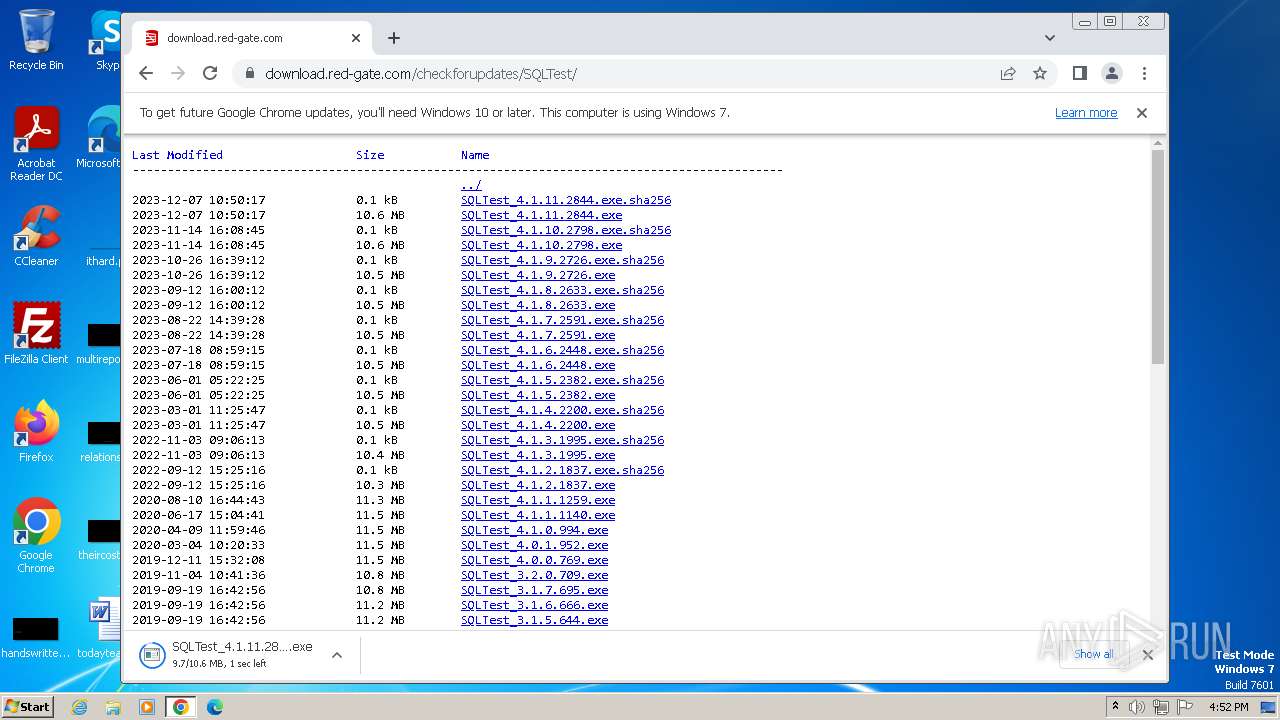Viewport: 1280px width, 720px height.
Task: Open the taskbar clock showing 4:52 PM
Action: pos(1228,707)
